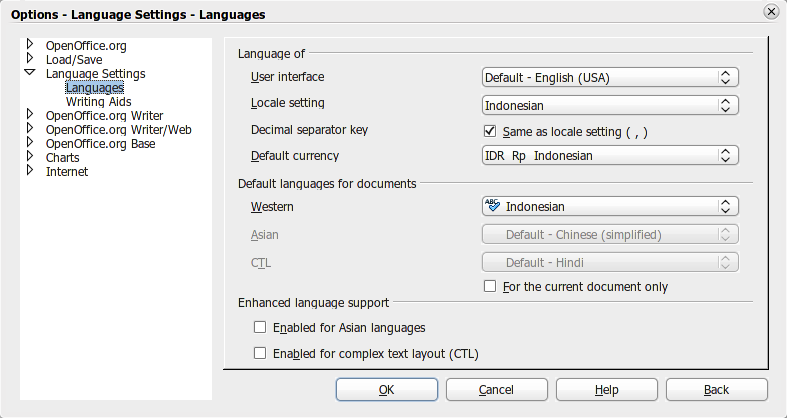Expand the Load/Save tree node
This screenshot has height=418, width=787.
[30, 59]
